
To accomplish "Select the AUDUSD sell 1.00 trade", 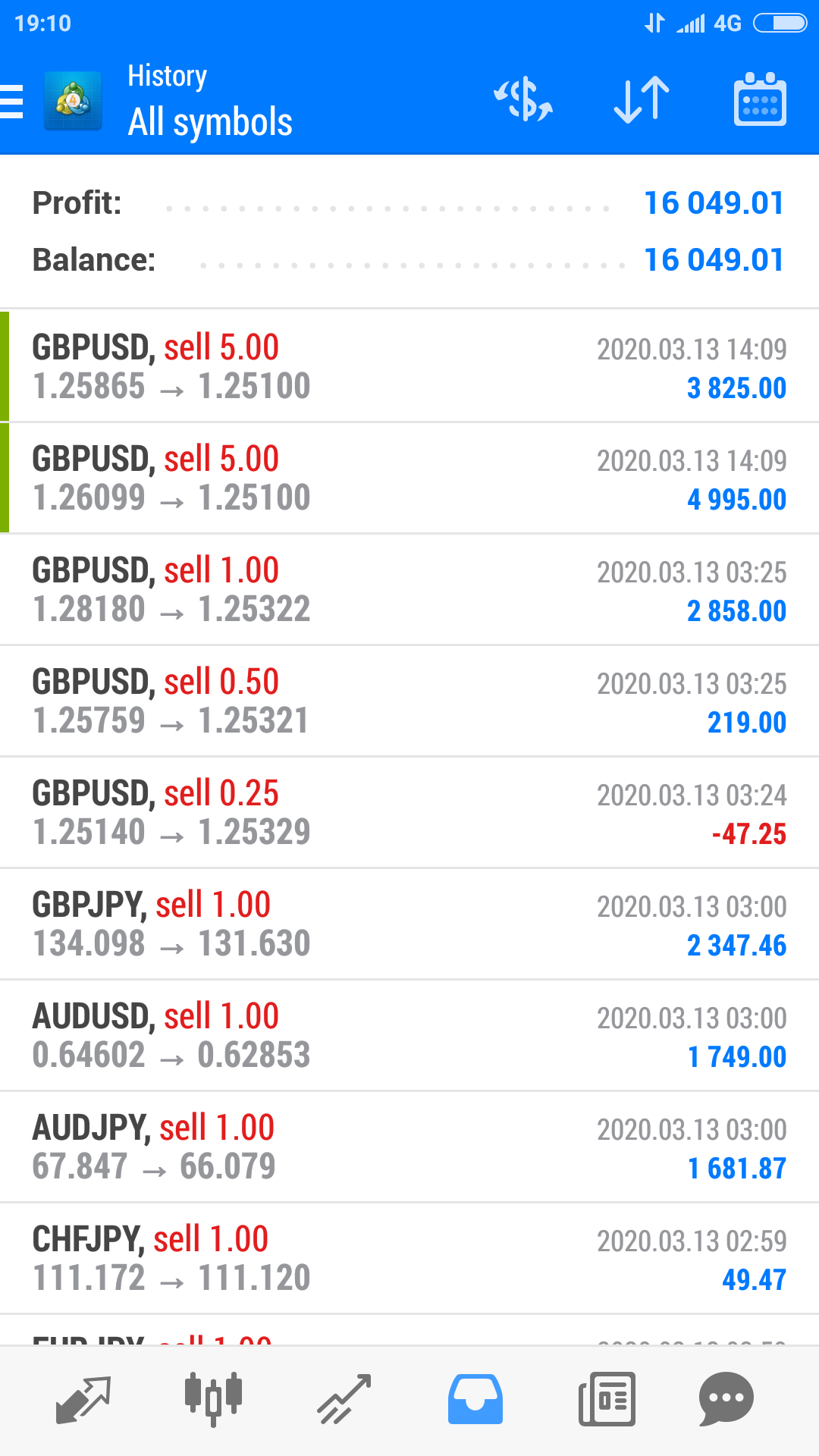I will pyautogui.click(x=409, y=1036).
